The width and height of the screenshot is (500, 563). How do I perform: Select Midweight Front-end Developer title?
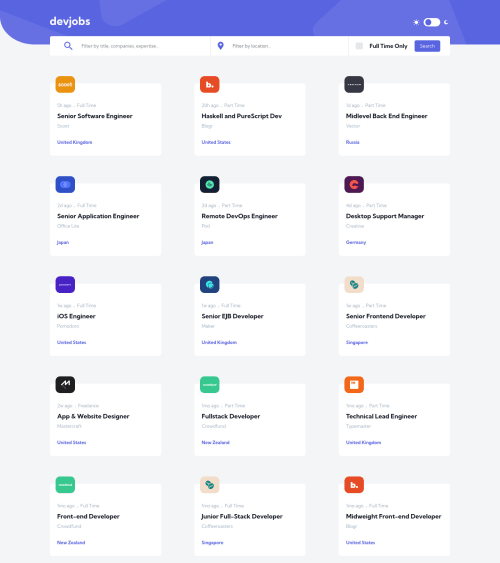click(393, 516)
